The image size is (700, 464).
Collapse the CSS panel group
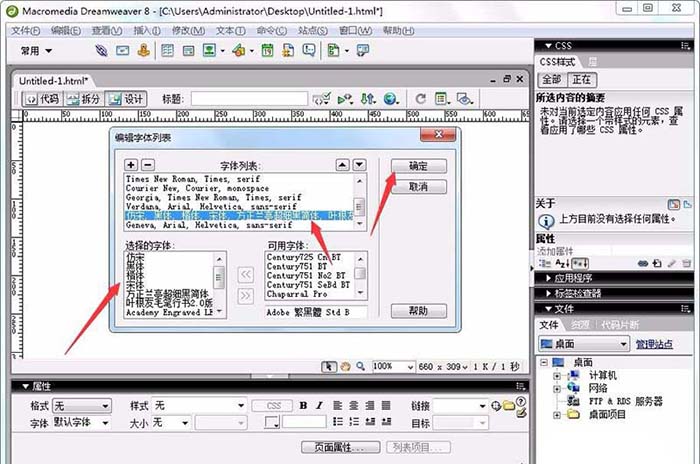click(549, 46)
